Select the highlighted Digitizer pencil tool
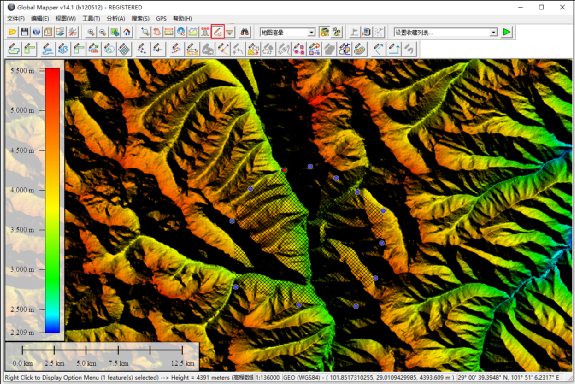 point(217,32)
